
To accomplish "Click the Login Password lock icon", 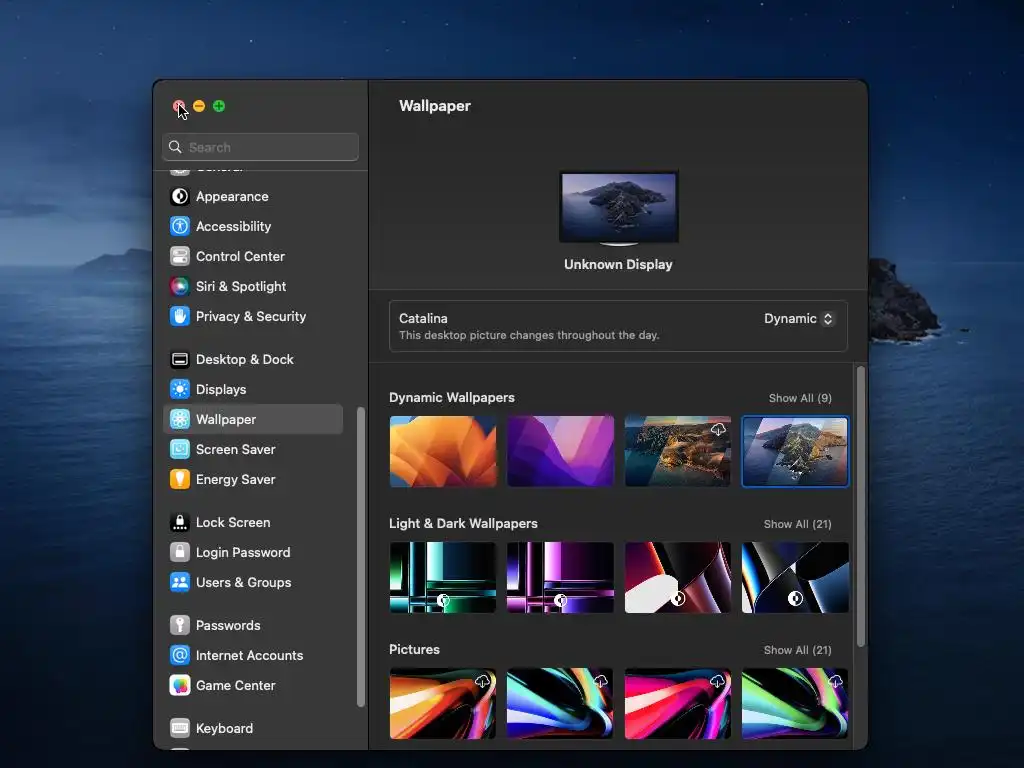I will point(180,552).
